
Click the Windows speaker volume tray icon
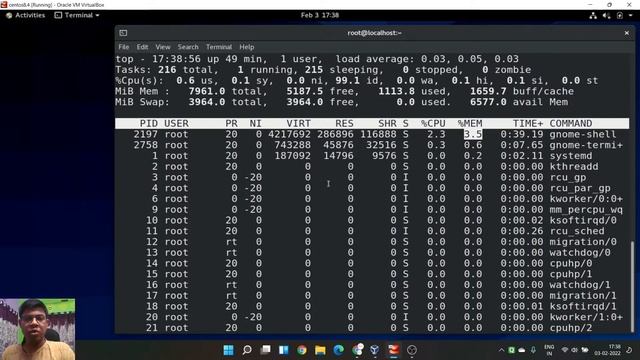click(575, 350)
